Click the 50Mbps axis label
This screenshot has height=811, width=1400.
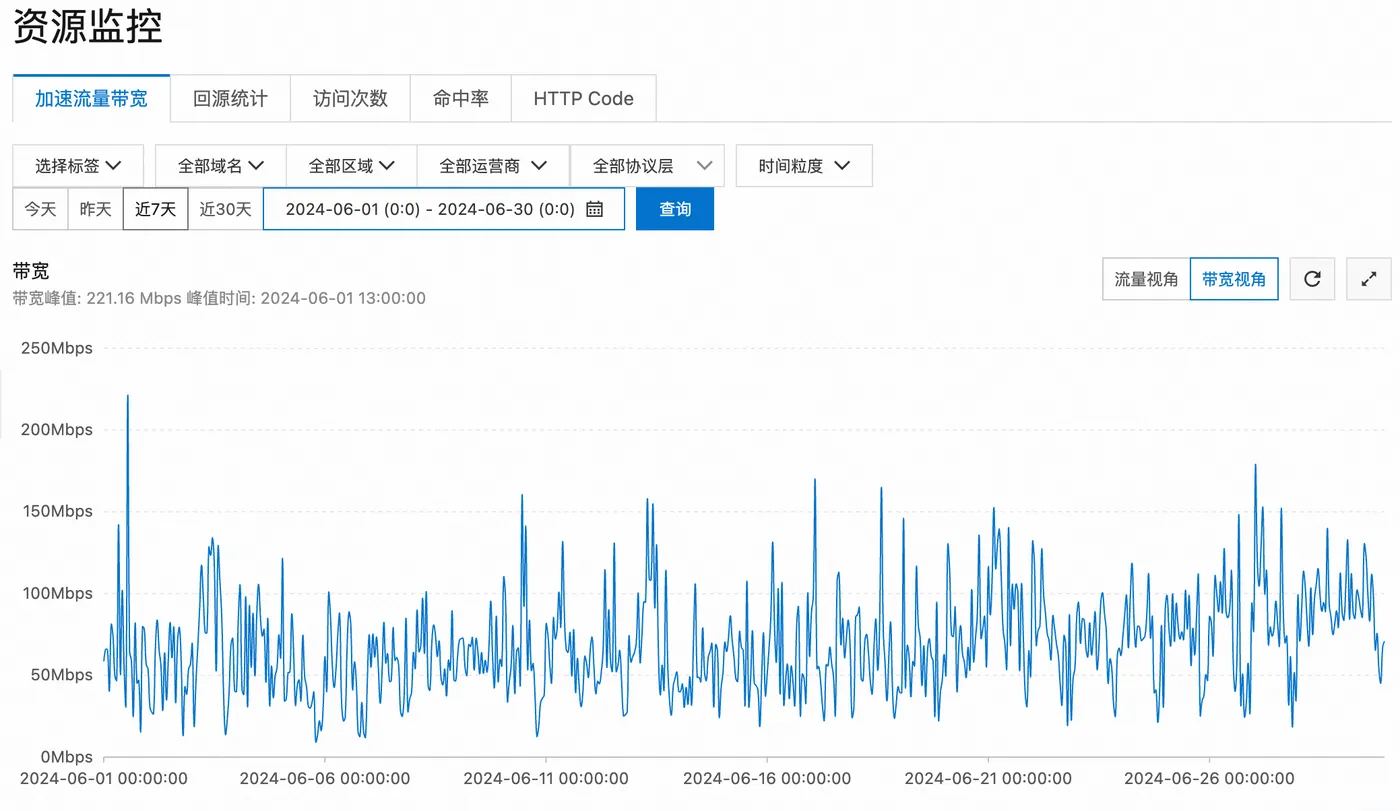tap(60, 675)
